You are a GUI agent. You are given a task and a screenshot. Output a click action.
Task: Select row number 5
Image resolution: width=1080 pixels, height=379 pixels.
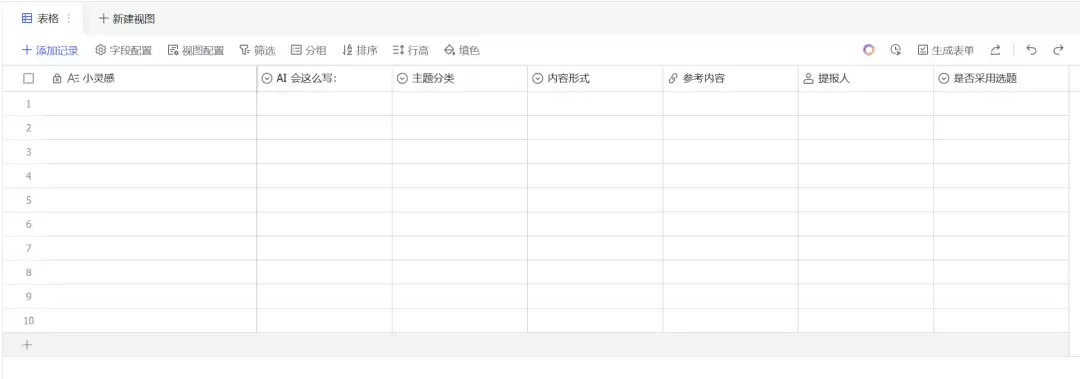coord(28,200)
